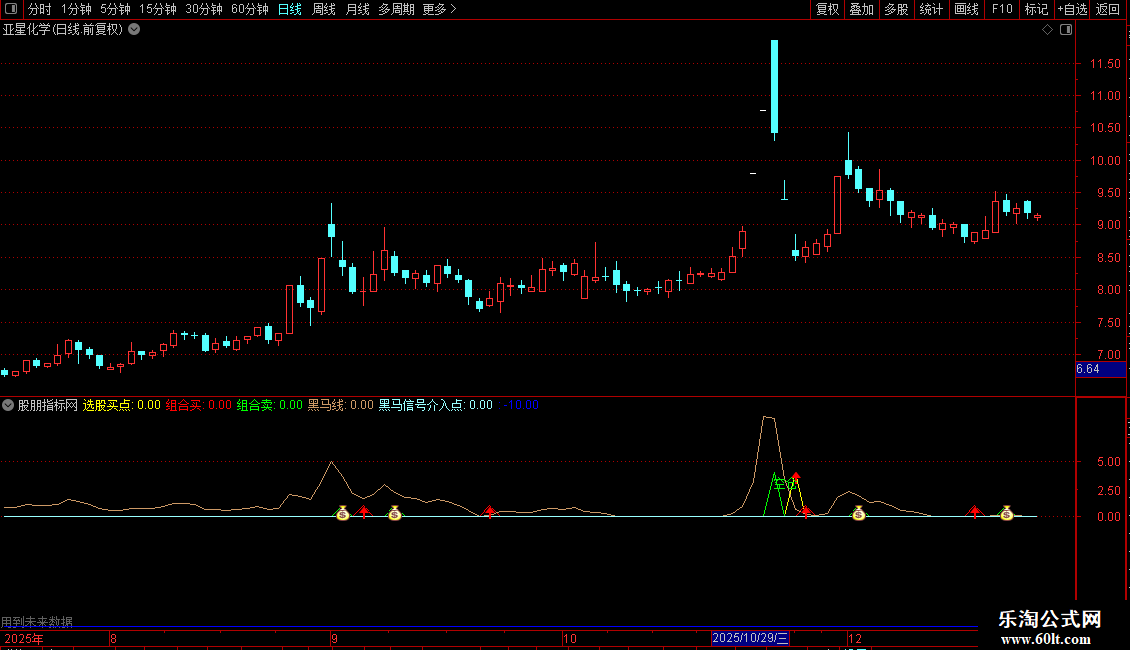Select the 1分钟 period tab
This screenshot has height=650, width=1130.
(76, 9)
